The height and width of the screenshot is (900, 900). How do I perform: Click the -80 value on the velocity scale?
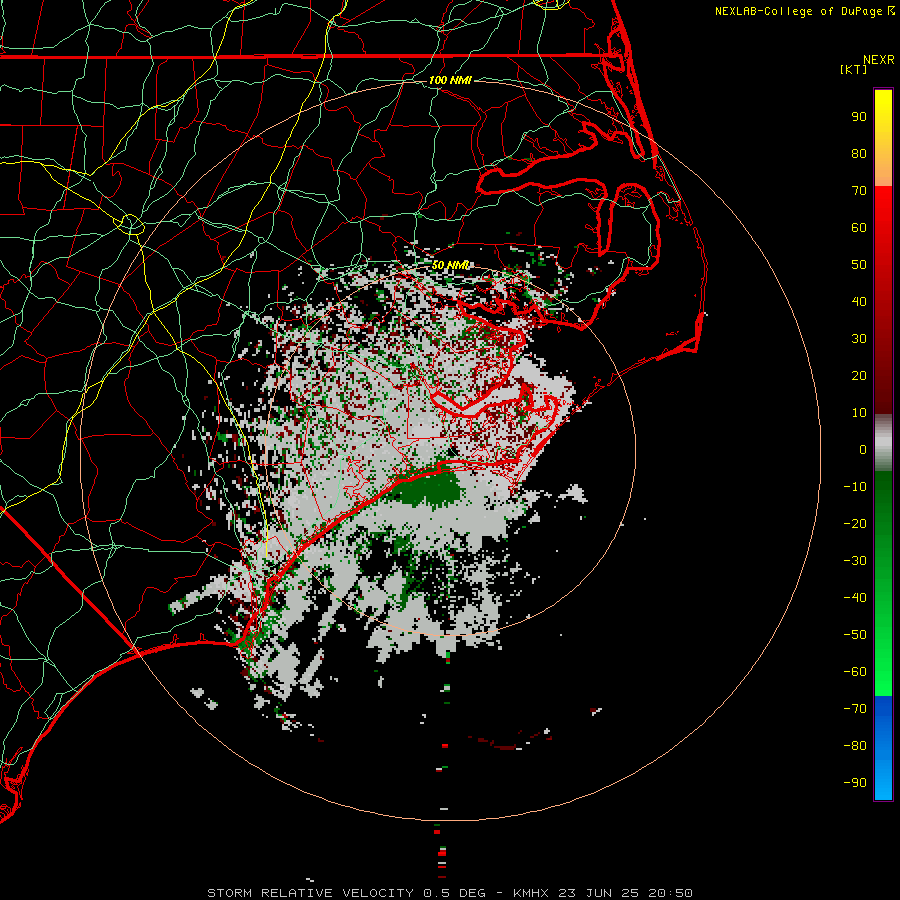pos(855,746)
